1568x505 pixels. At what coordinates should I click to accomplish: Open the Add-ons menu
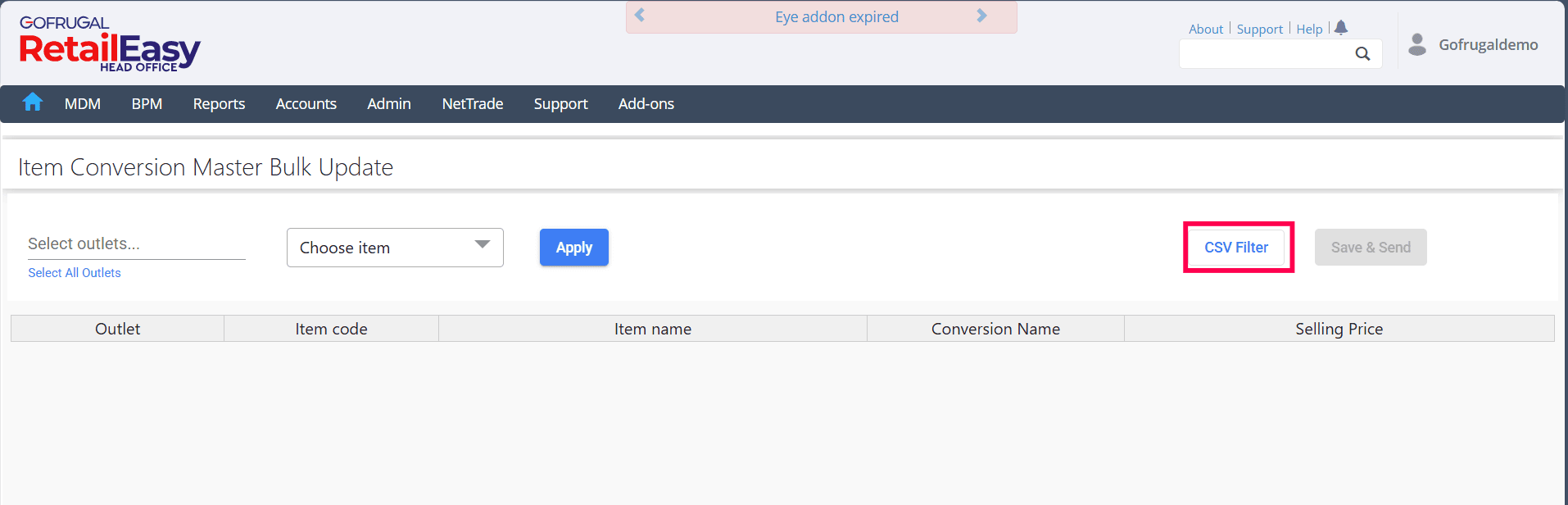pos(646,104)
